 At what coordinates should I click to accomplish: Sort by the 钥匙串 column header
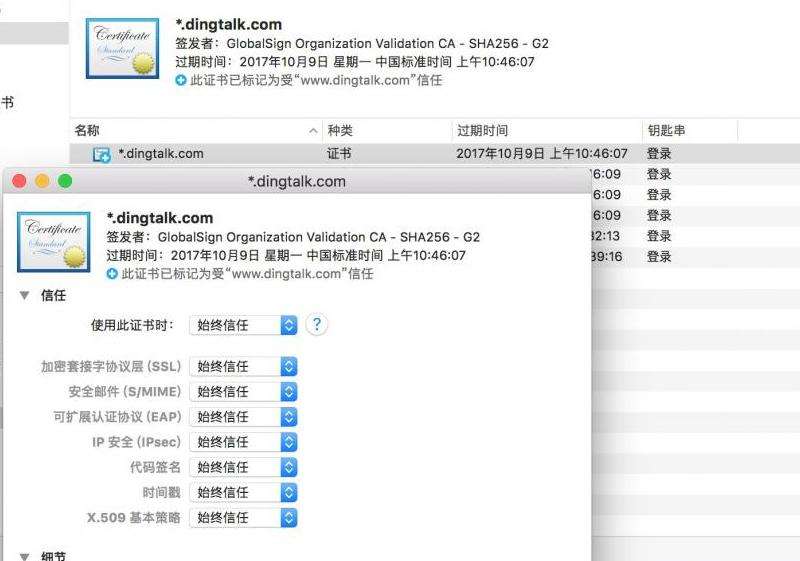tap(690, 131)
